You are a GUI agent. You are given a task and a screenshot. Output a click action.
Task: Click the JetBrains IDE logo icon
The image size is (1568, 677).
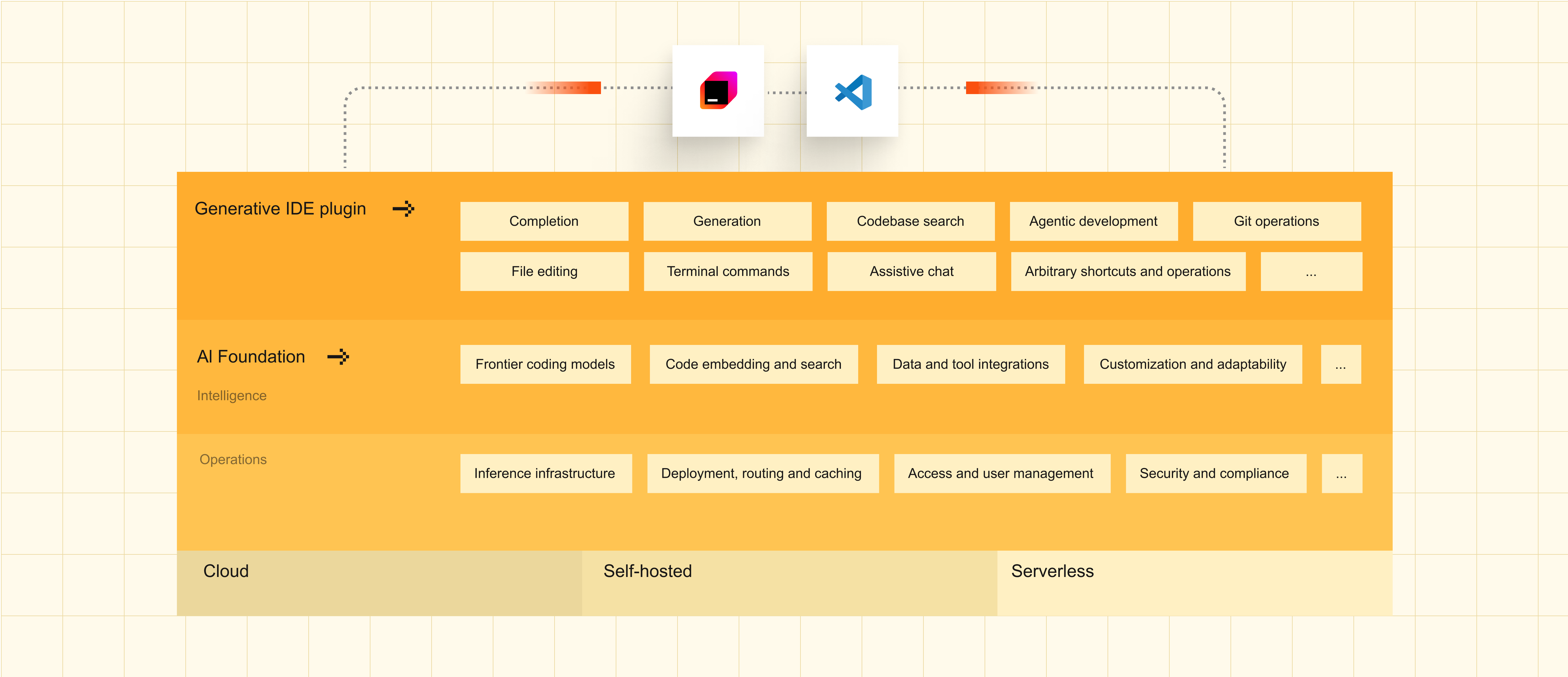[718, 91]
